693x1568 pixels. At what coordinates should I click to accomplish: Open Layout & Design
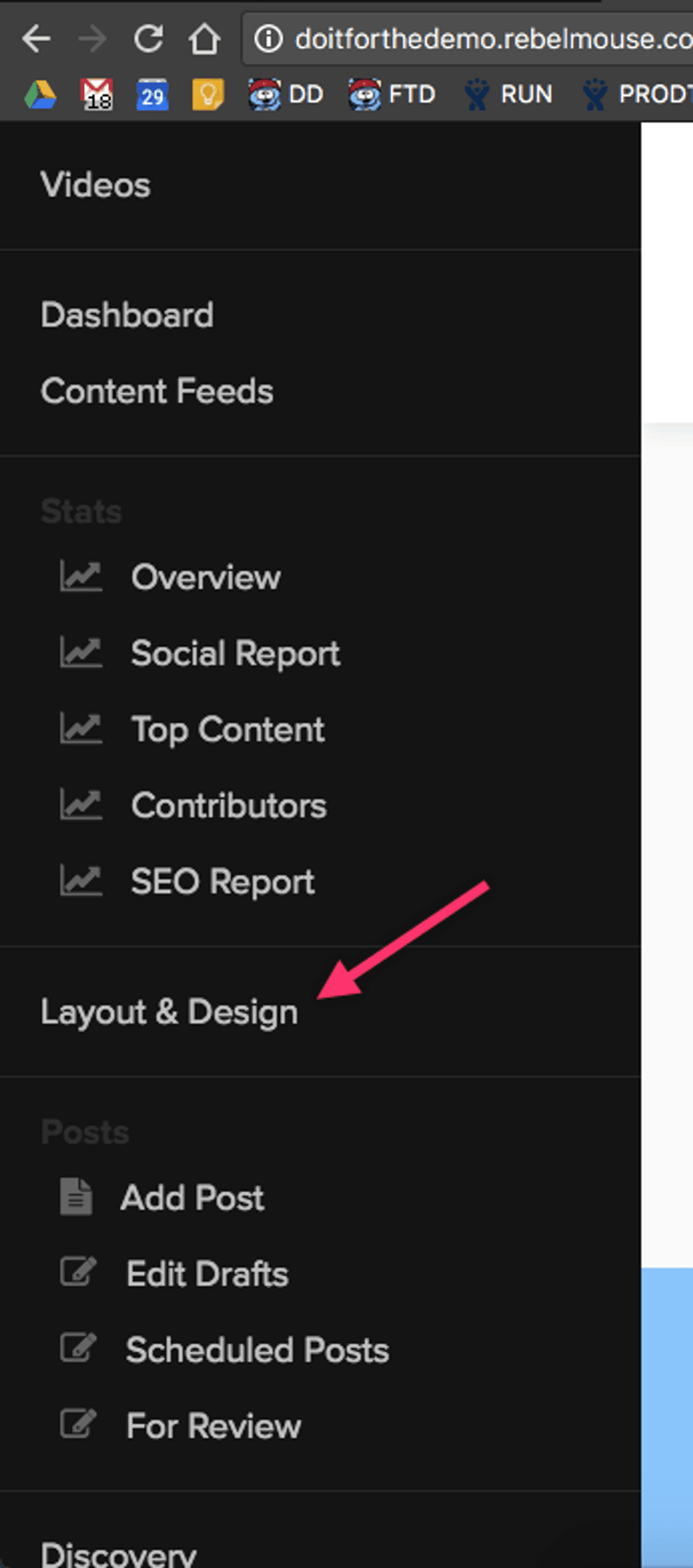point(170,1012)
